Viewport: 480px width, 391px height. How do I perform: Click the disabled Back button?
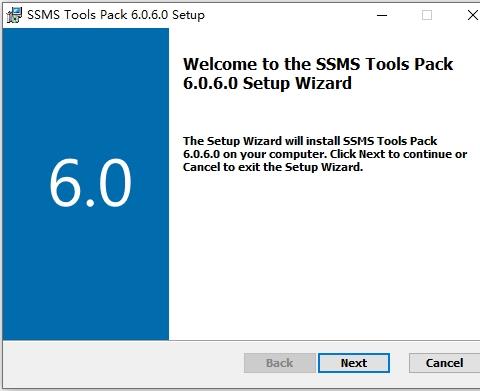click(280, 363)
